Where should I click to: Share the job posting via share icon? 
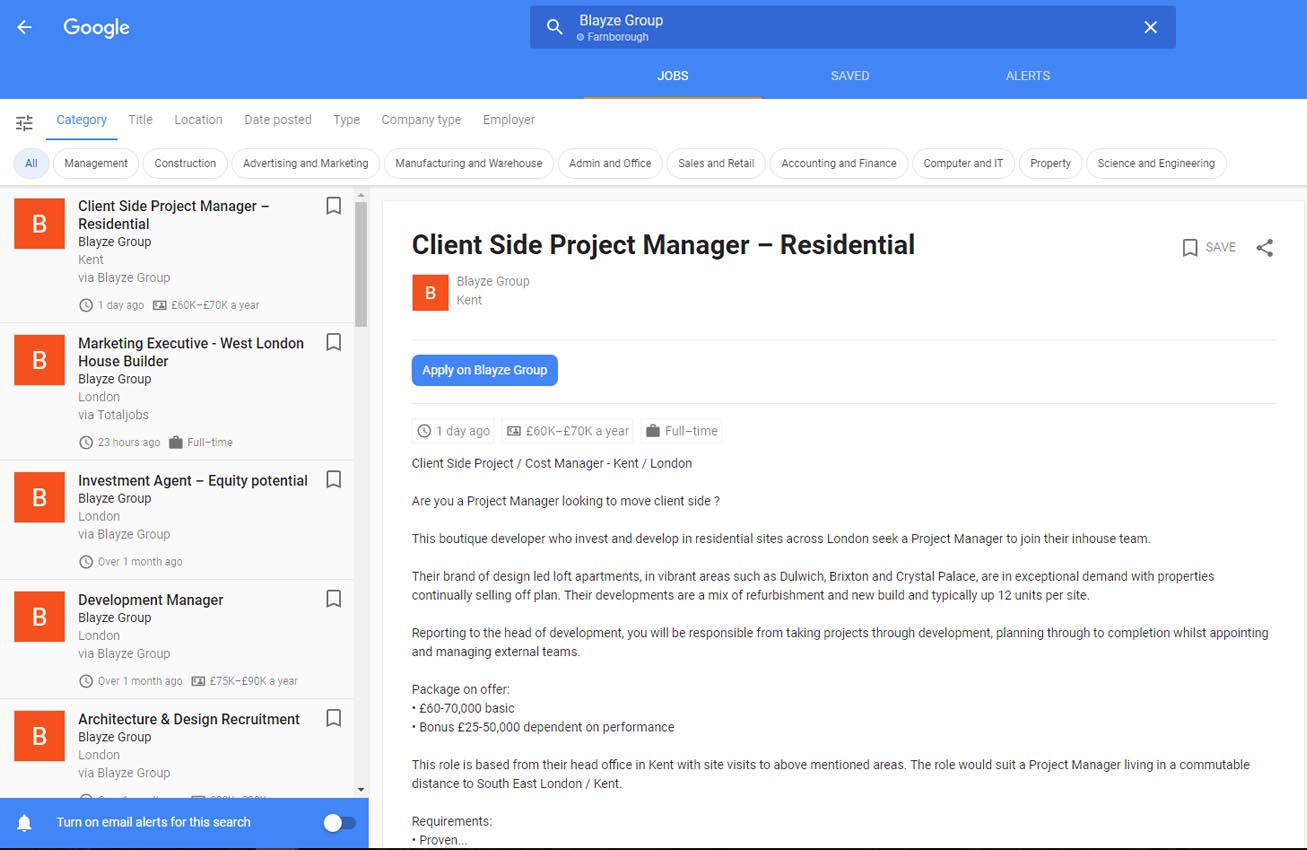pyautogui.click(x=1265, y=247)
